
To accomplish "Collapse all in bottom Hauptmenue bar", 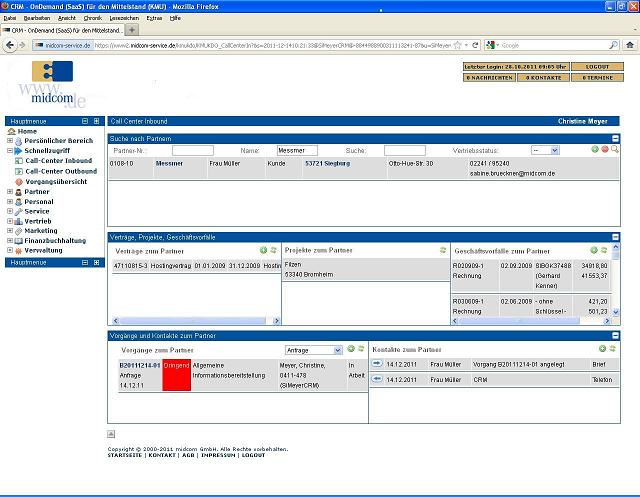I will tap(85, 262).
